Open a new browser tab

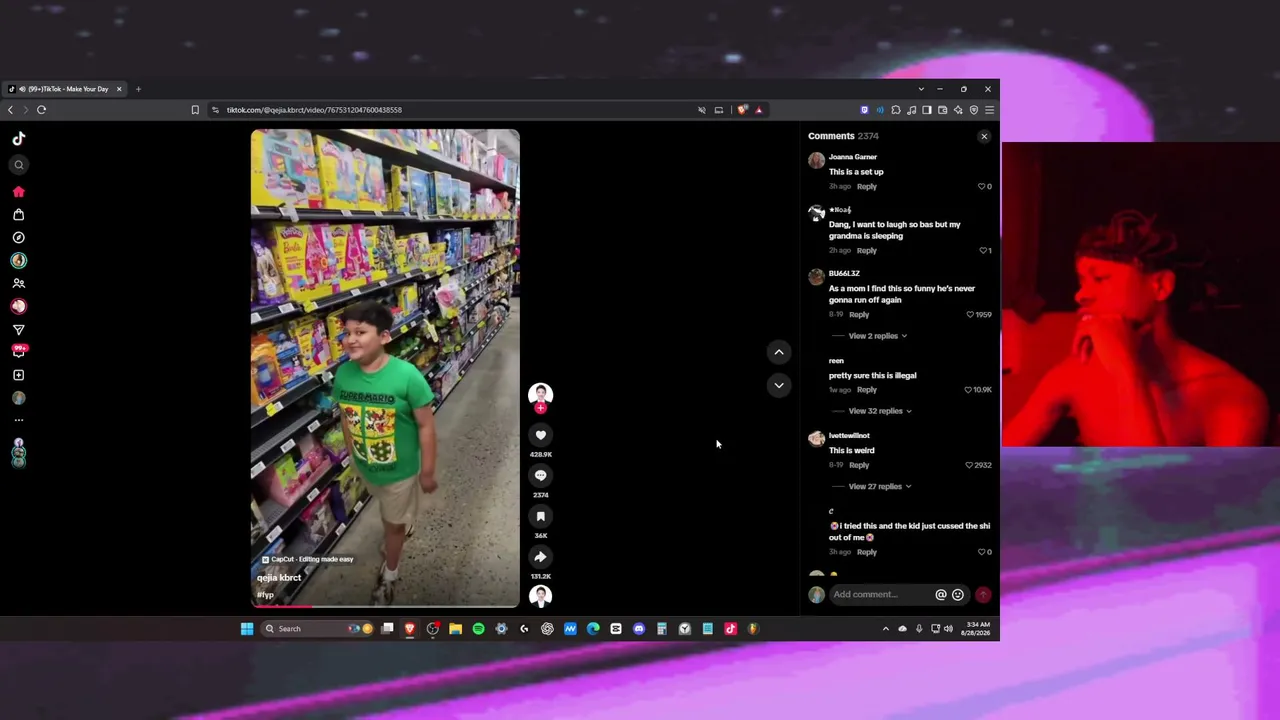coord(138,89)
